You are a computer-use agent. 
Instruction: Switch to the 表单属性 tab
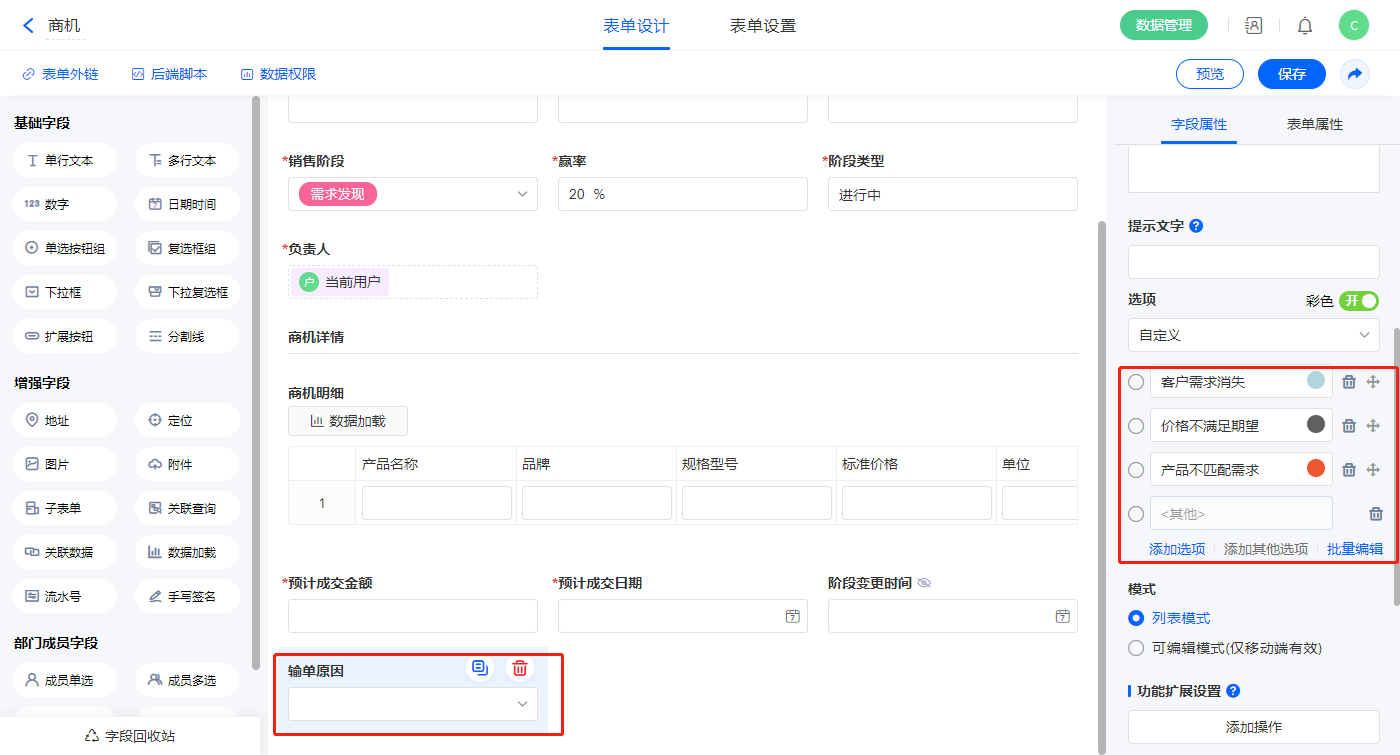click(1314, 124)
